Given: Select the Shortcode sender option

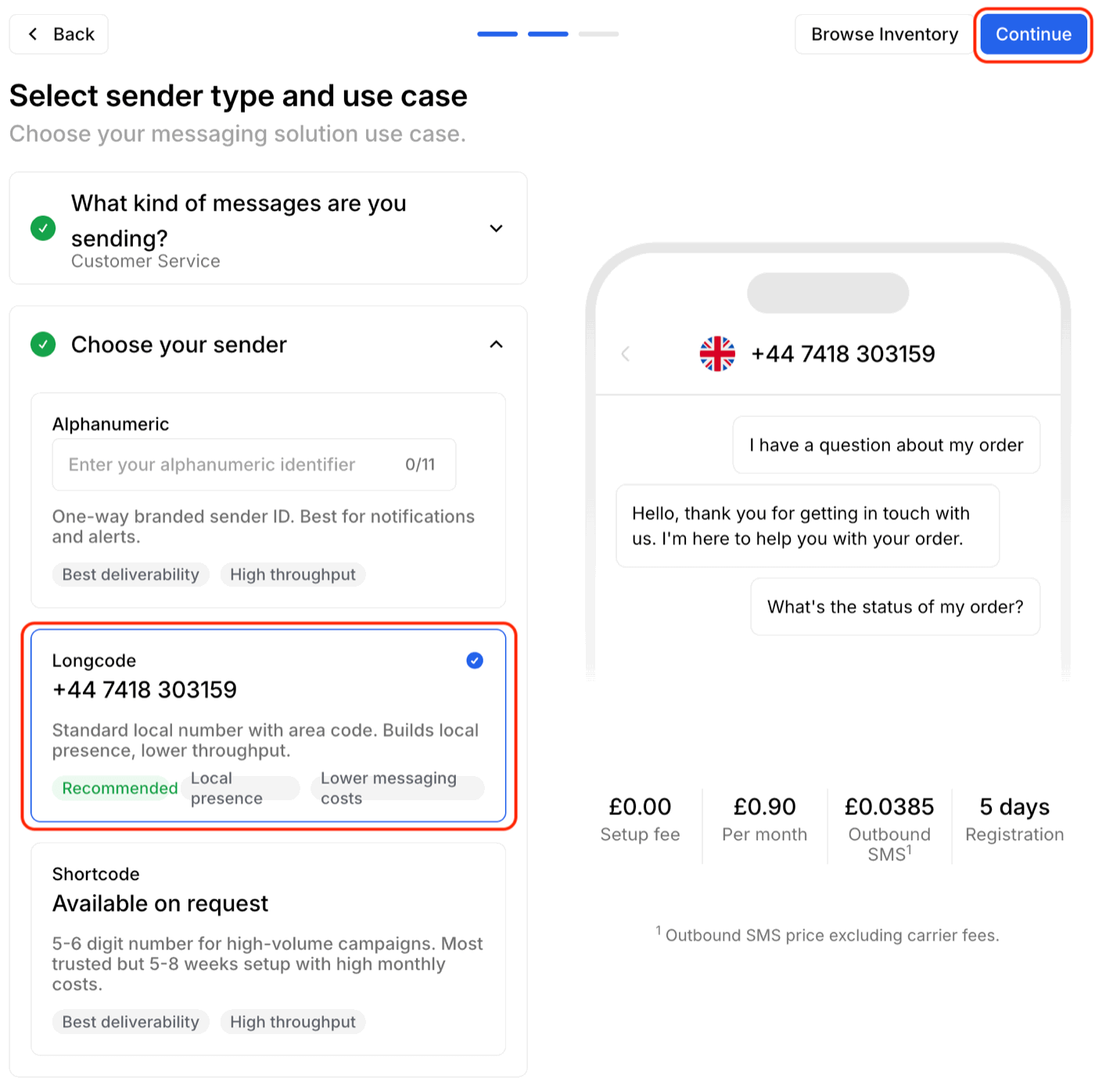Looking at the screenshot, I should click(x=268, y=948).
